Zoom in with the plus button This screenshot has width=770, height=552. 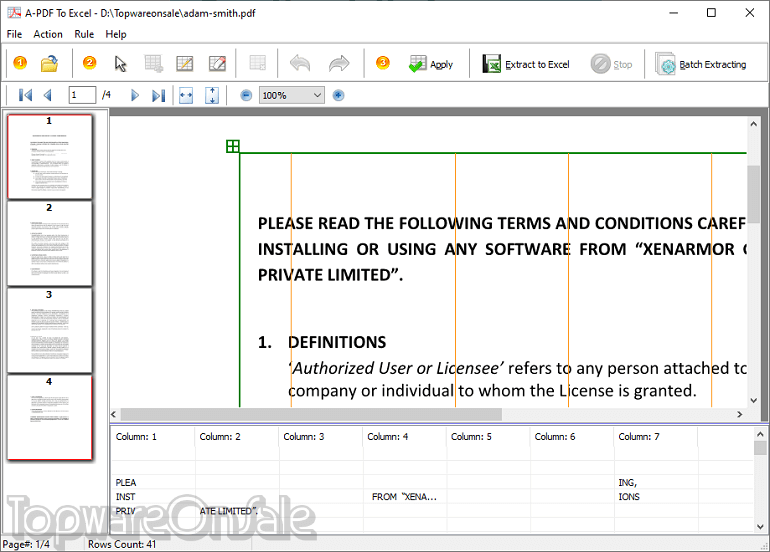tap(338, 95)
